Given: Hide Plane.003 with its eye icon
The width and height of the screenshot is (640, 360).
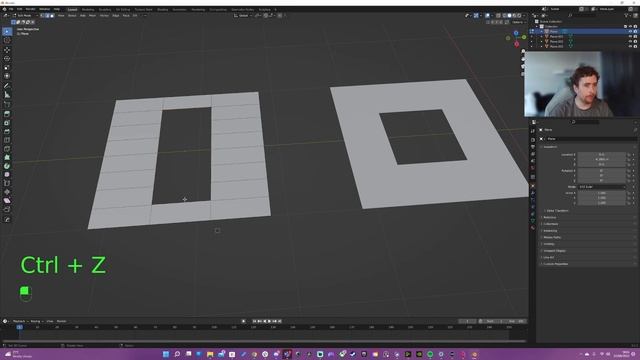Looking at the screenshot, I should (x=630, y=46).
